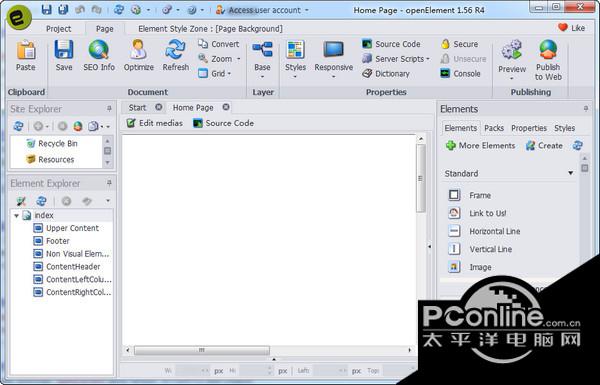Select the Link to Us! element
The height and width of the screenshot is (385, 600).
(478, 214)
